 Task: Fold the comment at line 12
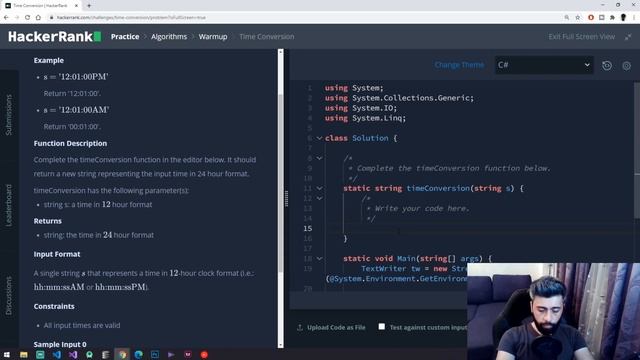click(x=319, y=198)
